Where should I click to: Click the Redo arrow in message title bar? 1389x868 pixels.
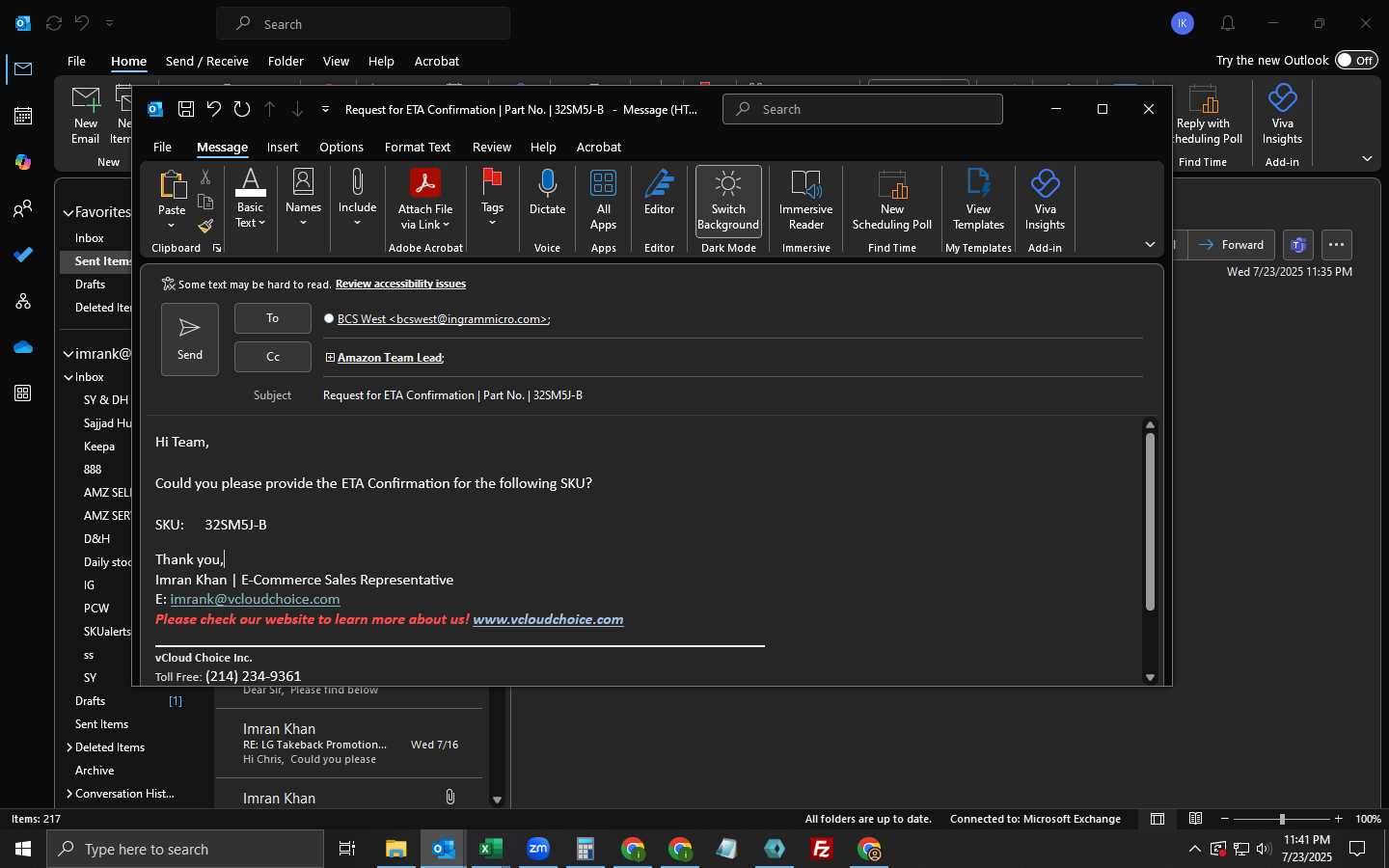[242, 109]
